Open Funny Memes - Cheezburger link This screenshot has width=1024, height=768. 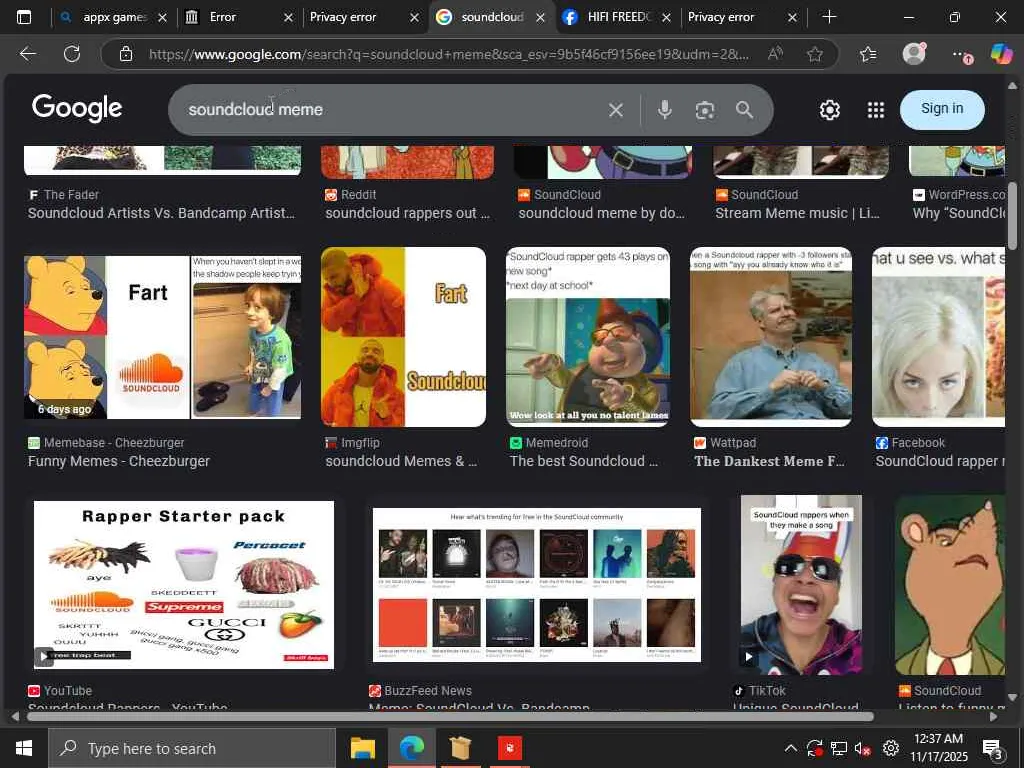coord(119,461)
